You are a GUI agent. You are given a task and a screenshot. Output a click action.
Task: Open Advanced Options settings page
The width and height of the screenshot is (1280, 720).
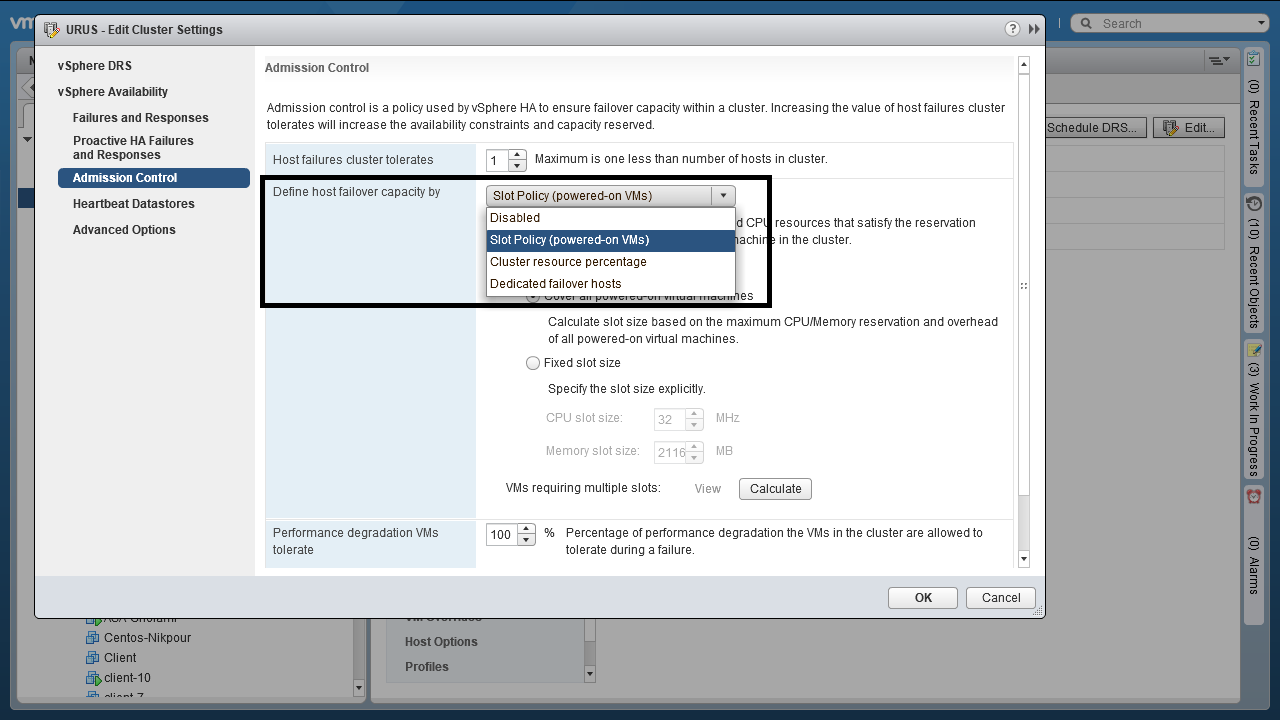(124, 230)
